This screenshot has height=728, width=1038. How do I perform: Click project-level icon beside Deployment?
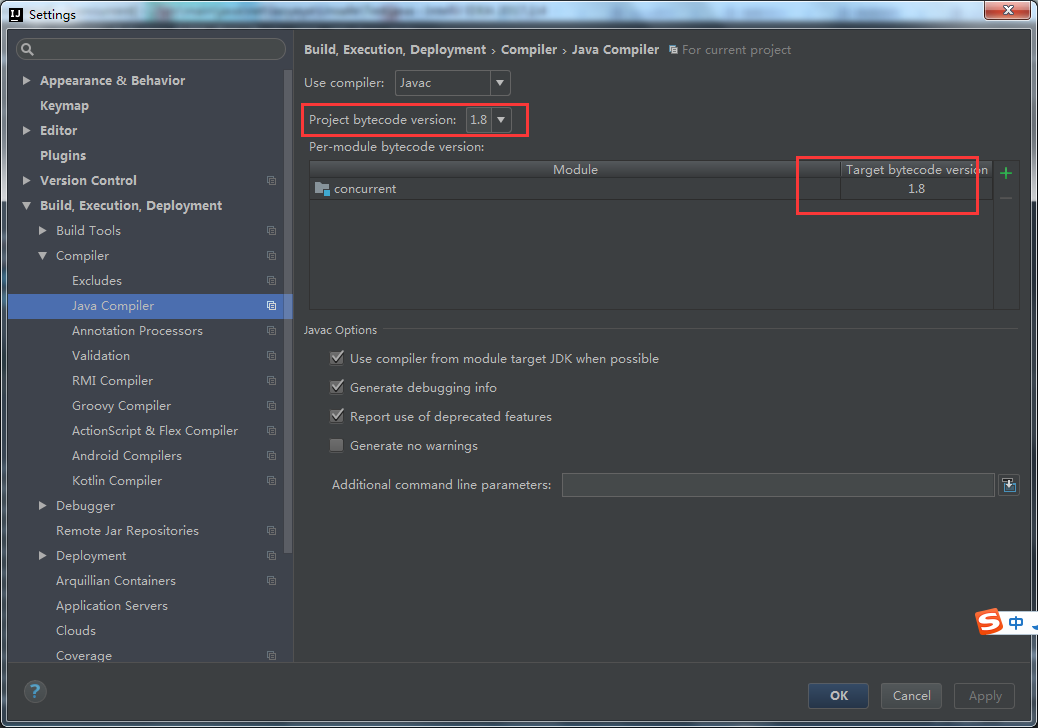coord(271,556)
